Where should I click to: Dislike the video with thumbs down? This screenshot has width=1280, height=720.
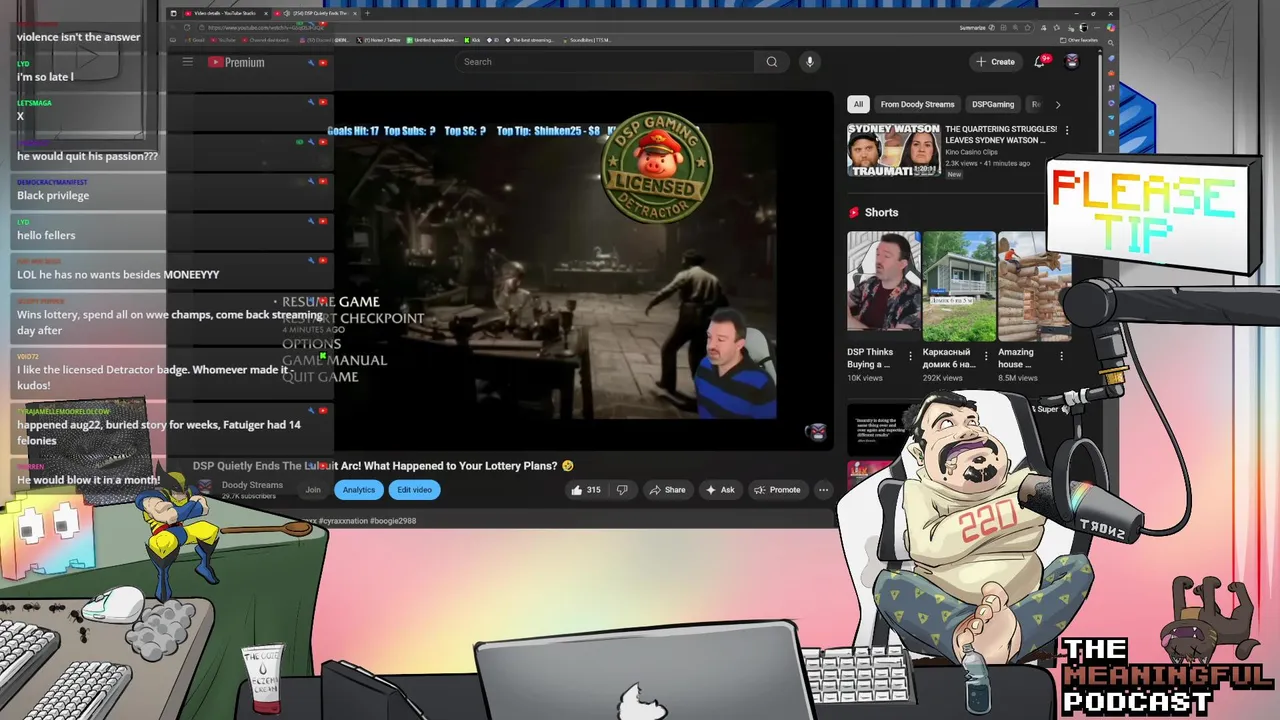coord(621,490)
